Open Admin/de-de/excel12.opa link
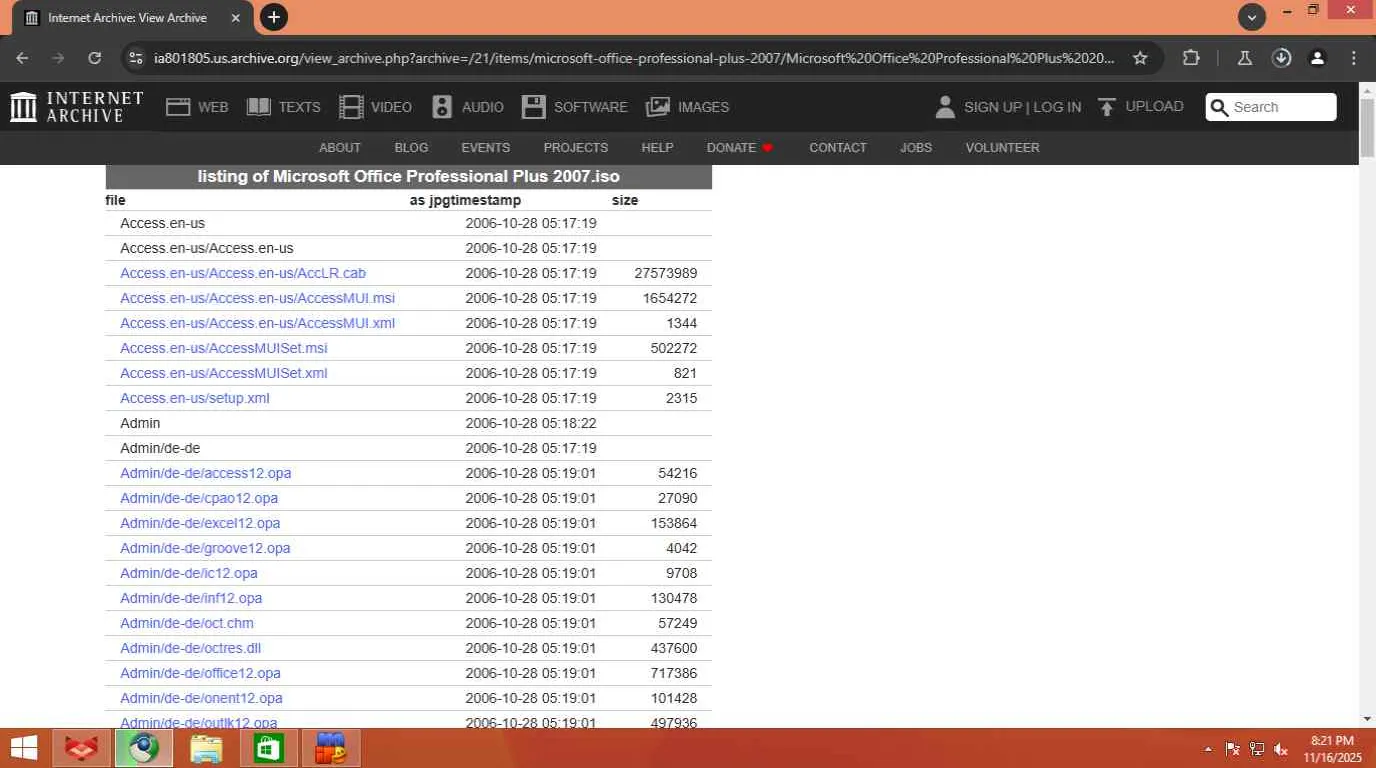The width and height of the screenshot is (1376, 768). click(200, 523)
